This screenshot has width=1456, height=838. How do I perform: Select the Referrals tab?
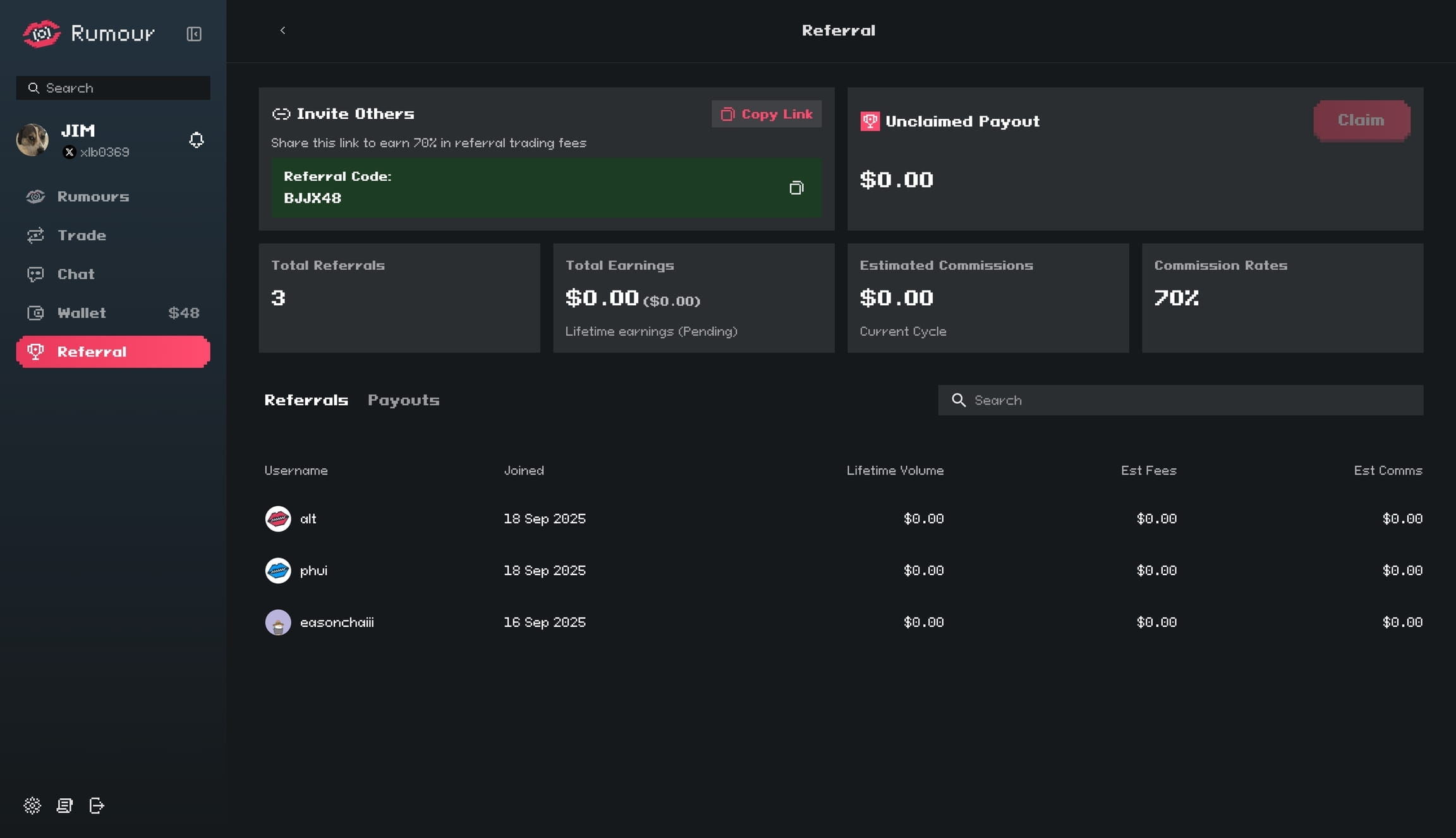(306, 400)
